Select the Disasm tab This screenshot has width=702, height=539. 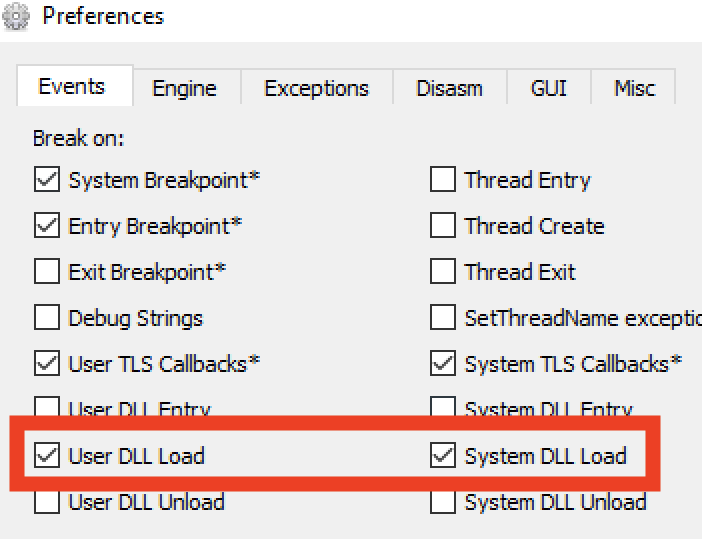449,88
